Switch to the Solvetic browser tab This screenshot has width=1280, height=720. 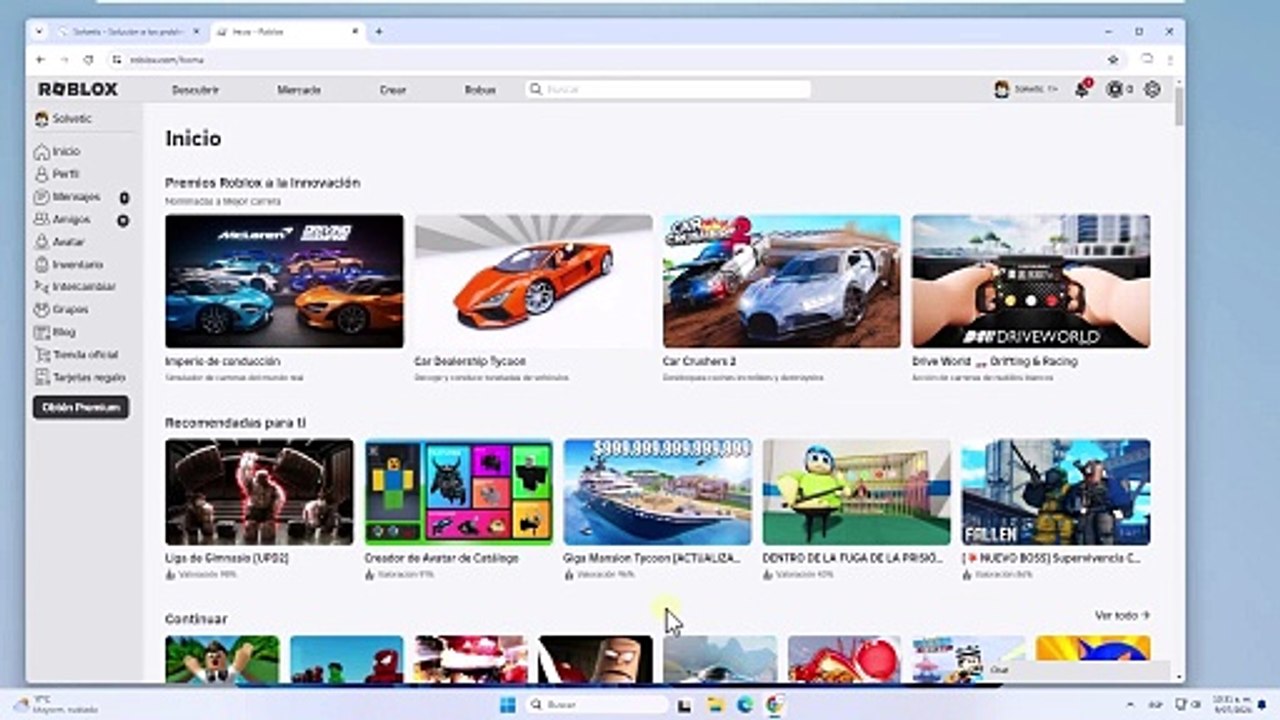[x=128, y=32]
